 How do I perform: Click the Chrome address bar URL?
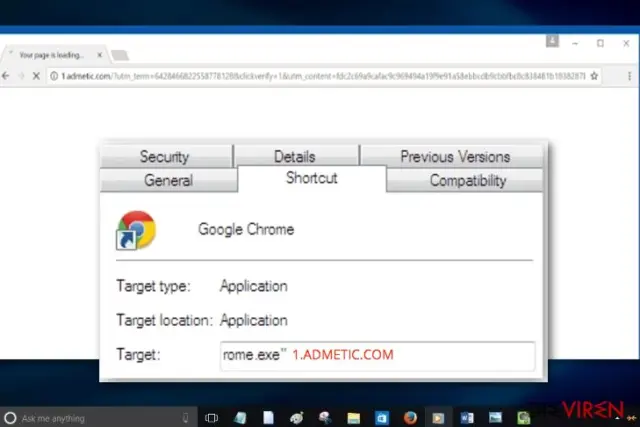coord(322,76)
